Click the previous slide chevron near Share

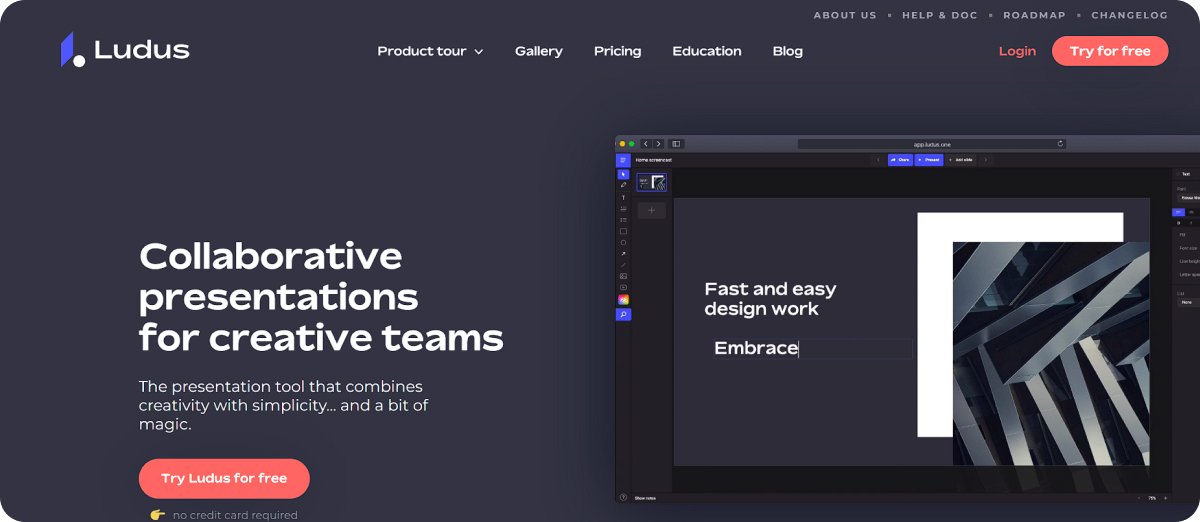pyautogui.click(x=879, y=159)
